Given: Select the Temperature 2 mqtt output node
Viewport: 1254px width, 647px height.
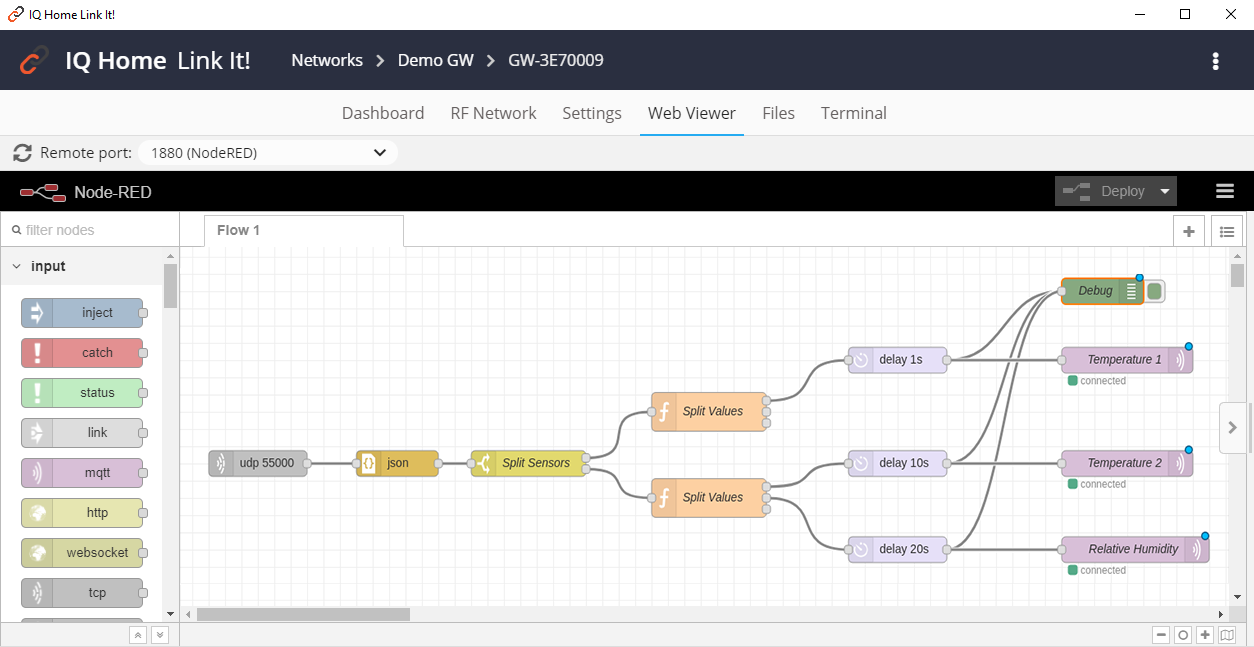Looking at the screenshot, I should point(1127,463).
